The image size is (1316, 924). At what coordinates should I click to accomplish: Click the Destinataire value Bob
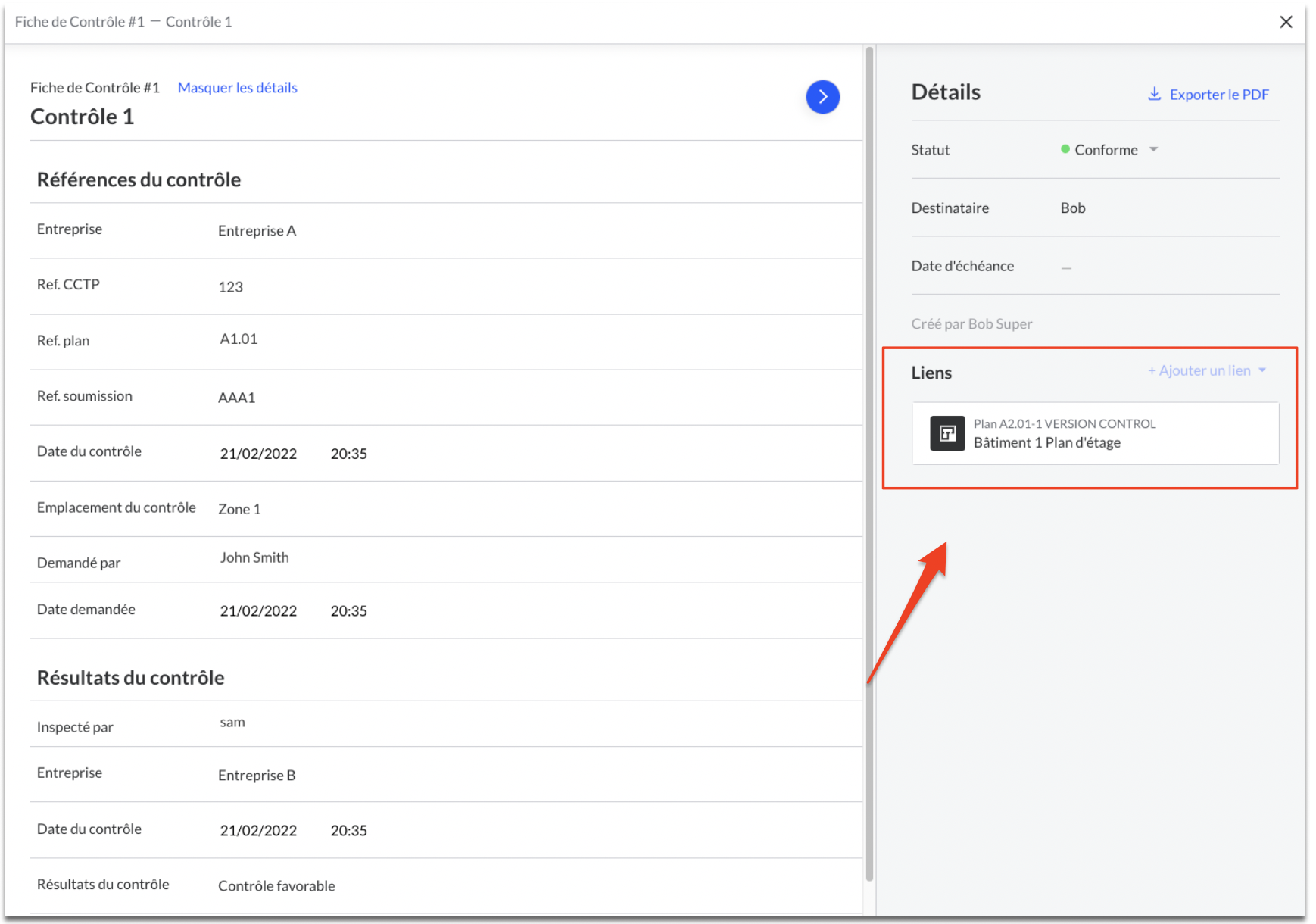pyautogui.click(x=1072, y=208)
